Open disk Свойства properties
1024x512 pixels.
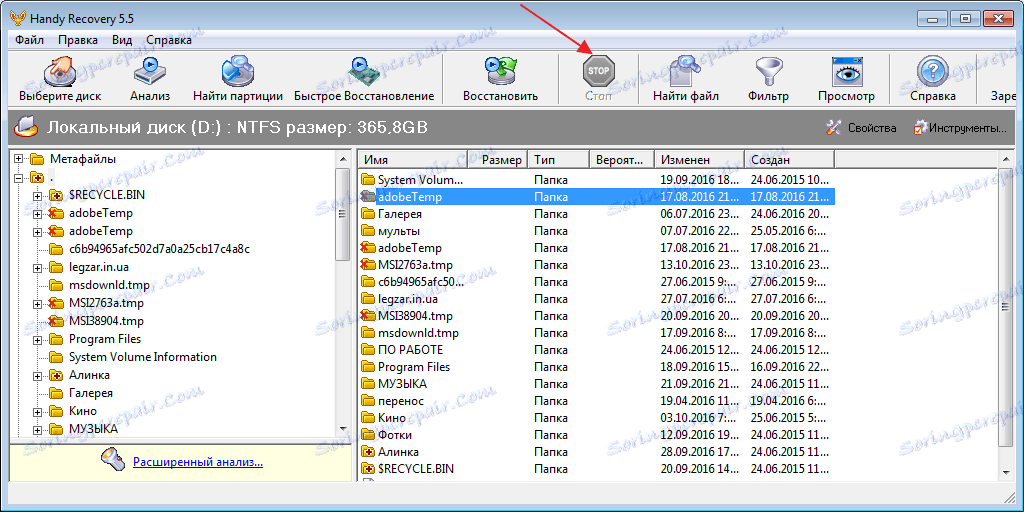coord(861,128)
